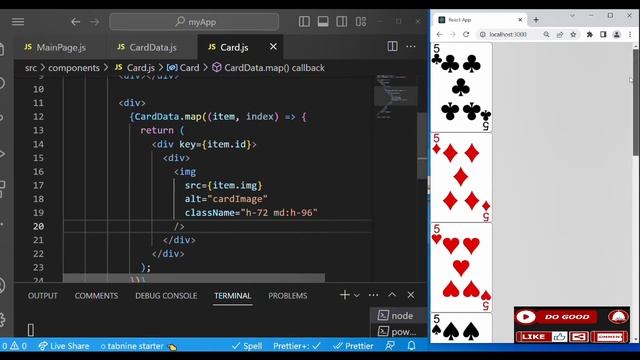640x360 pixels.
Task: Open the customize layout icon
Action: click(361, 22)
